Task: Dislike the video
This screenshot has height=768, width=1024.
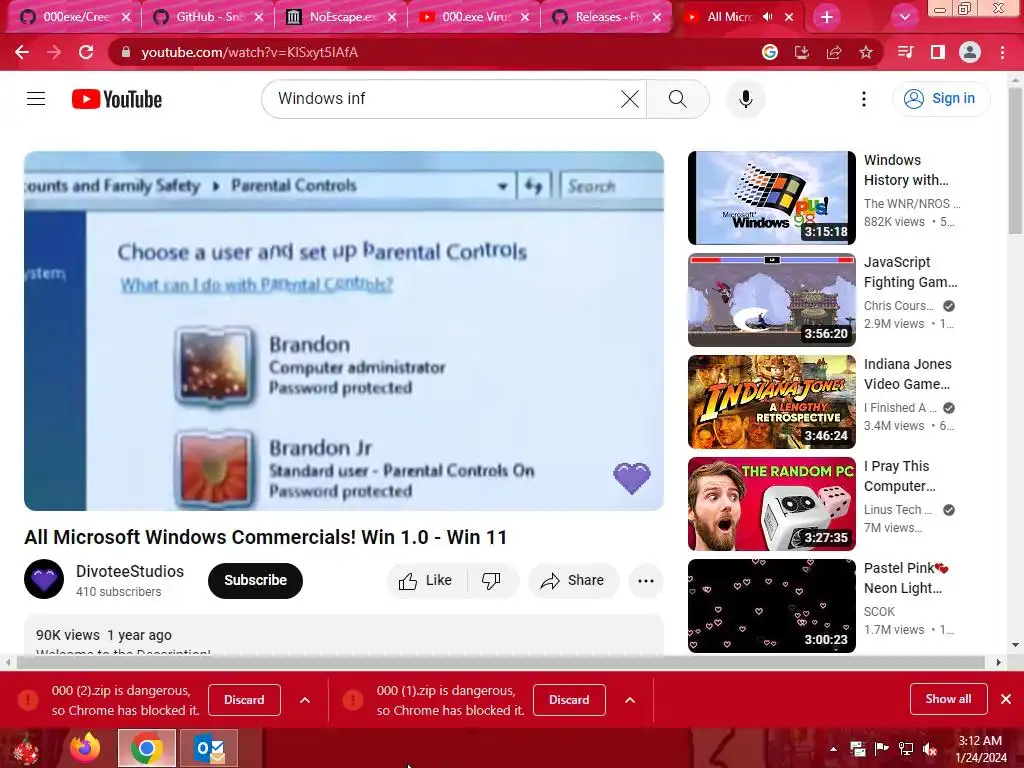Action: tap(491, 581)
